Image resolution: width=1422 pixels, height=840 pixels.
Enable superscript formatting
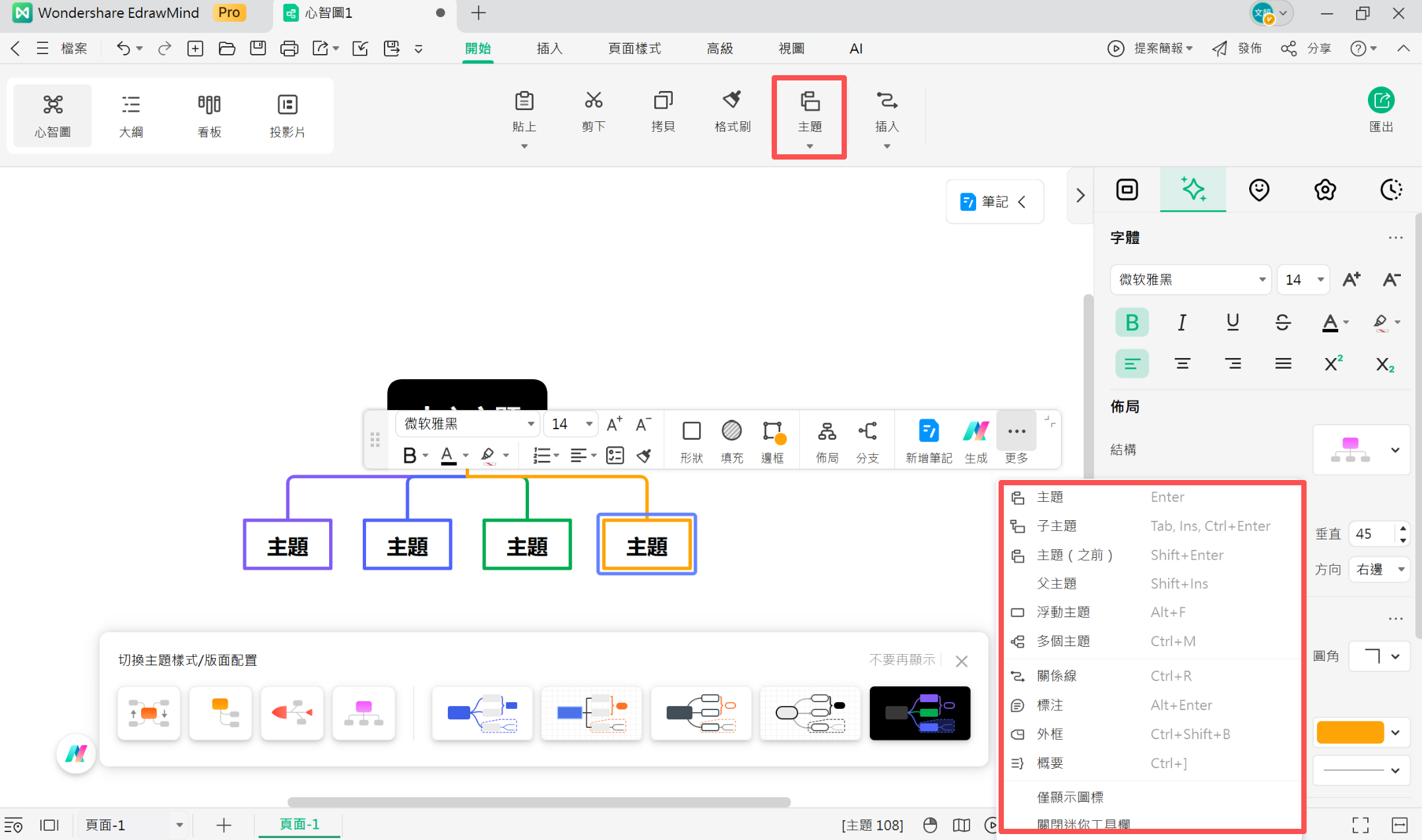click(x=1334, y=363)
